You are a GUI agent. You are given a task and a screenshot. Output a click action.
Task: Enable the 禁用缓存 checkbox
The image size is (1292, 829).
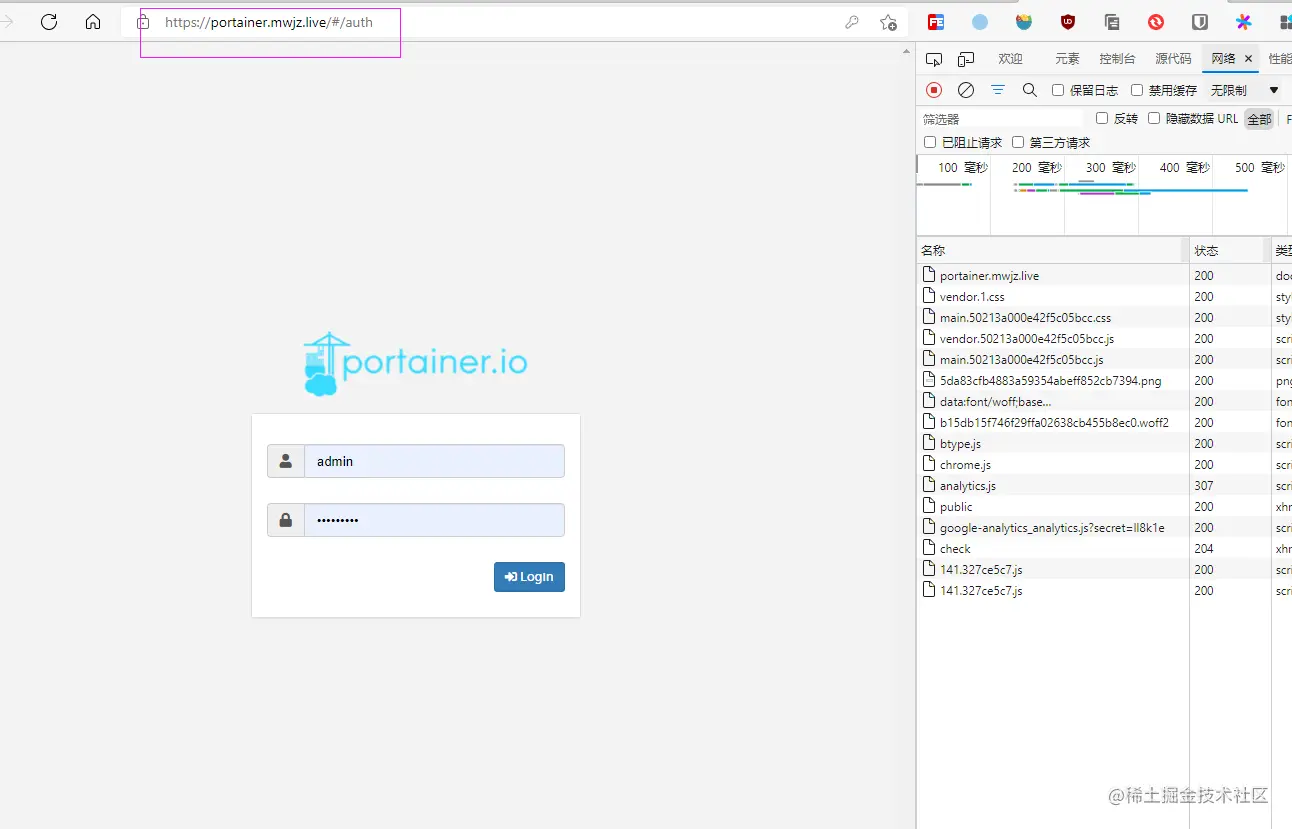click(x=1137, y=90)
